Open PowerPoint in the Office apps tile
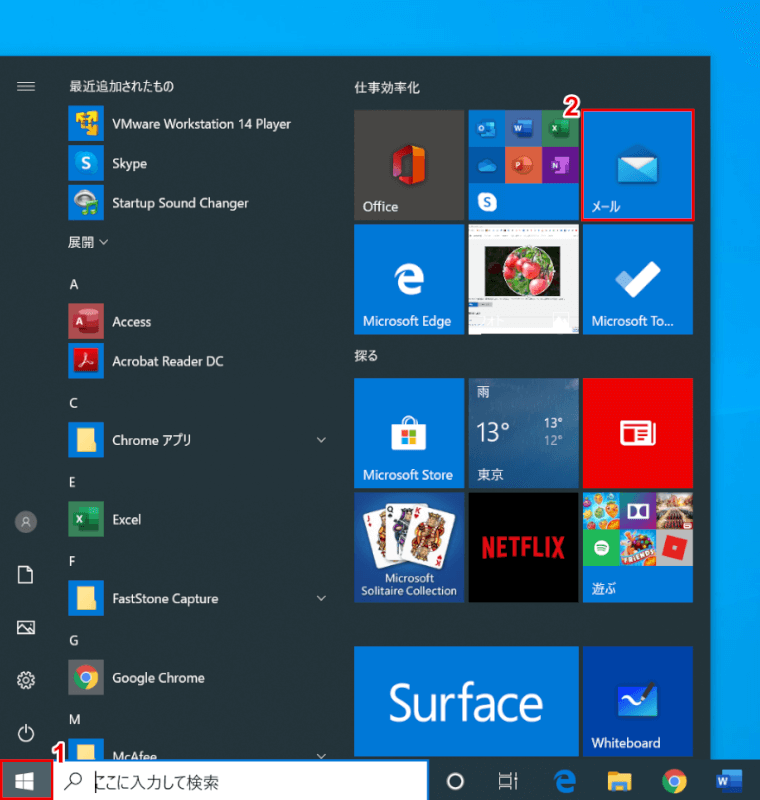The width and height of the screenshot is (760, 800). point(523,165)
